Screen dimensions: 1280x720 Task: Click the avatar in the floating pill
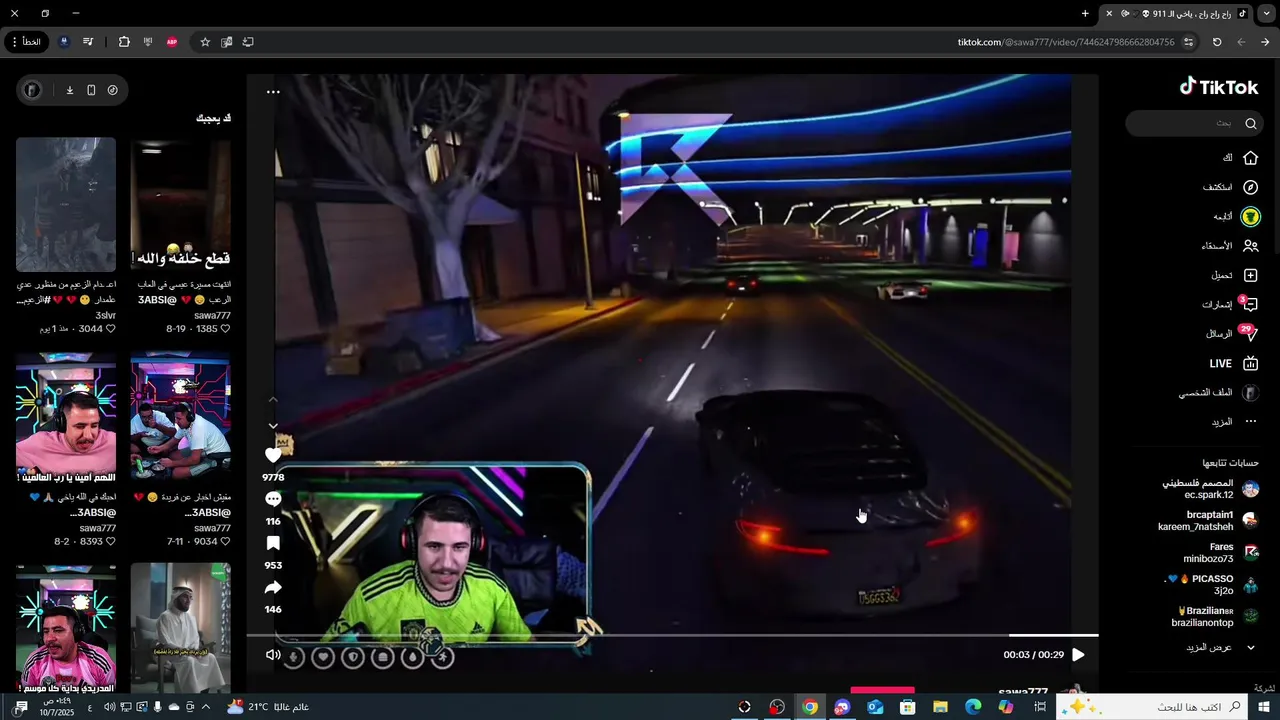33,90
